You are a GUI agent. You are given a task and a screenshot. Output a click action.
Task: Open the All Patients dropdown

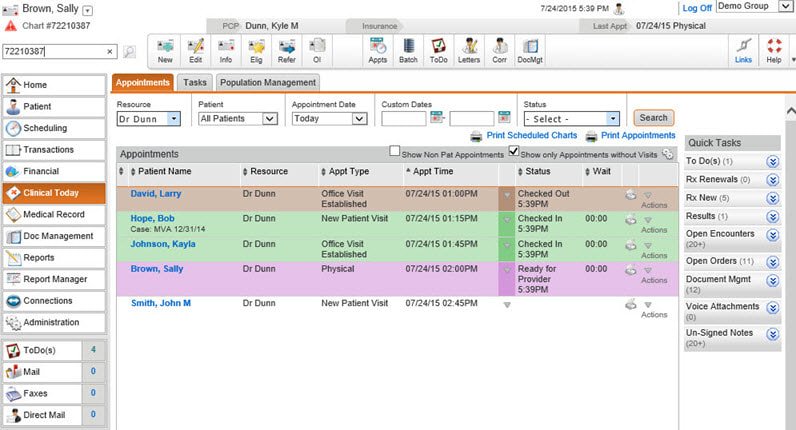pos(238,118)
